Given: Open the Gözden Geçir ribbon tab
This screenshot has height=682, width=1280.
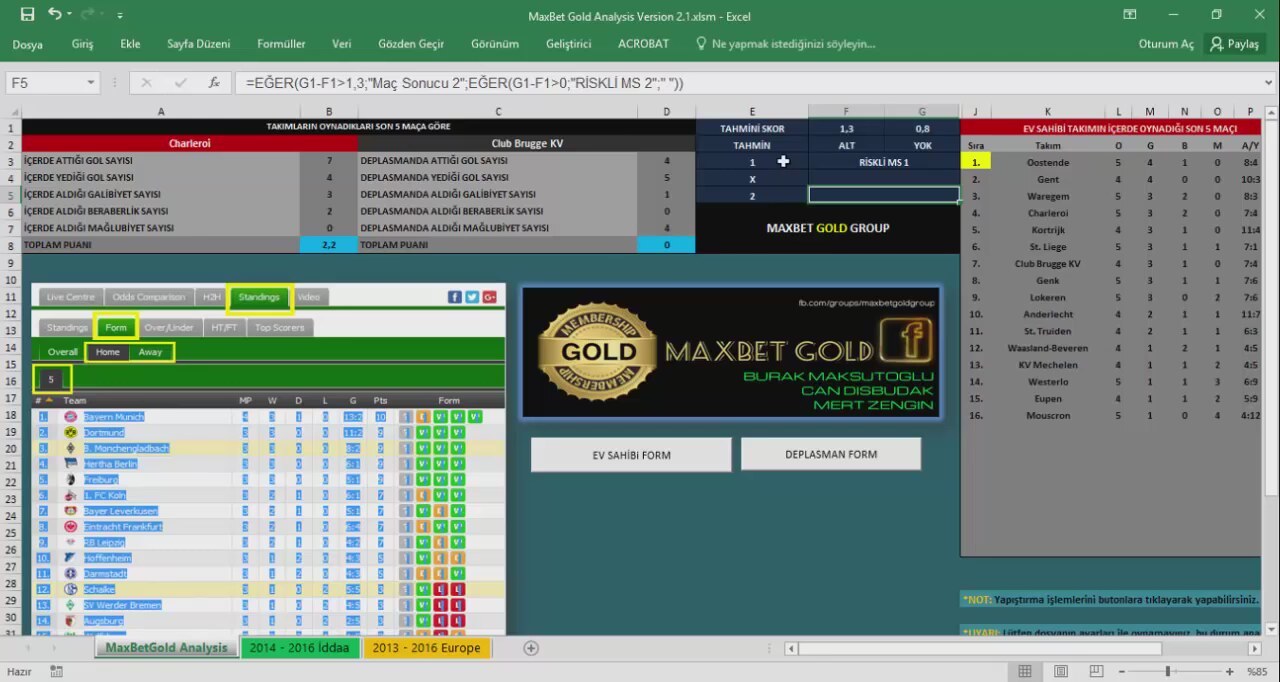Looking at the screenshot, I should click(411, 44).
